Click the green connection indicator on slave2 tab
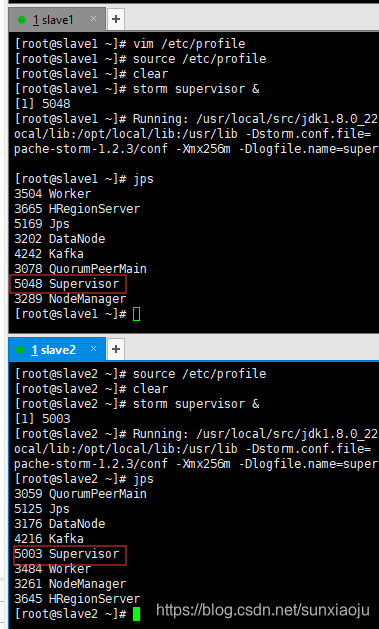The width and height of the screenshot is (379, 629). click(x=20, y=350)
